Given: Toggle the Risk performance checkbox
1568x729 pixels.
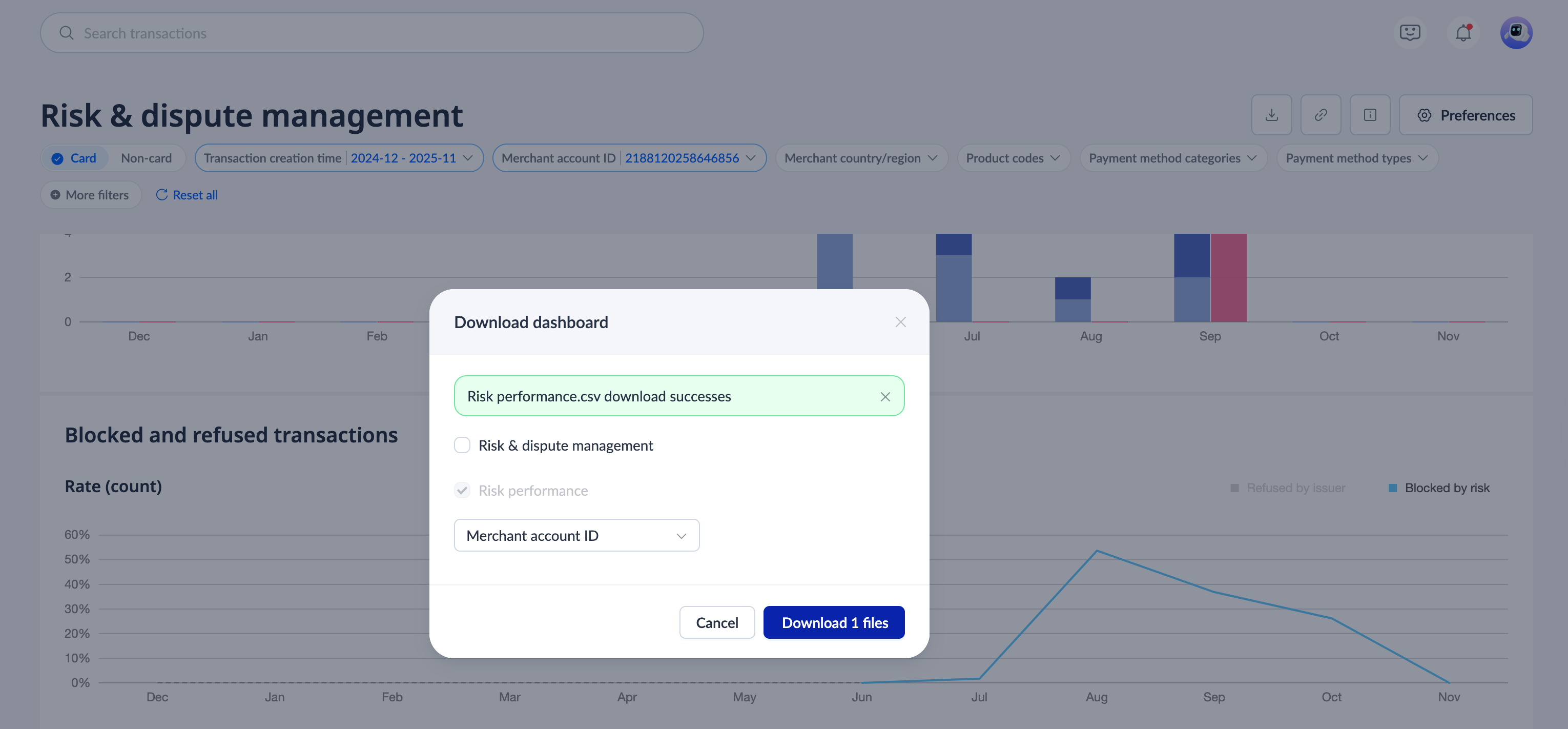Looking at the screenshot, I should pos(462,490).
